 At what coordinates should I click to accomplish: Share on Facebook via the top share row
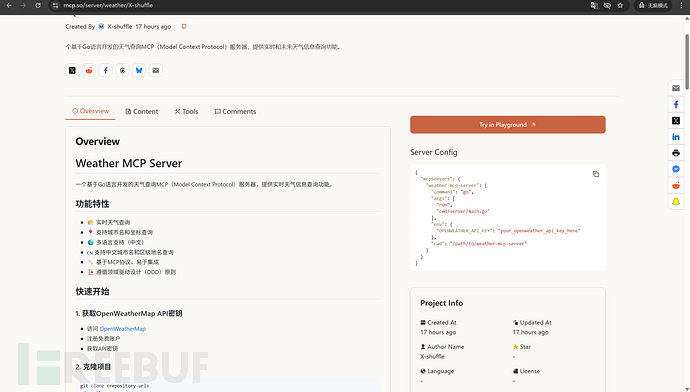point(106,70)
